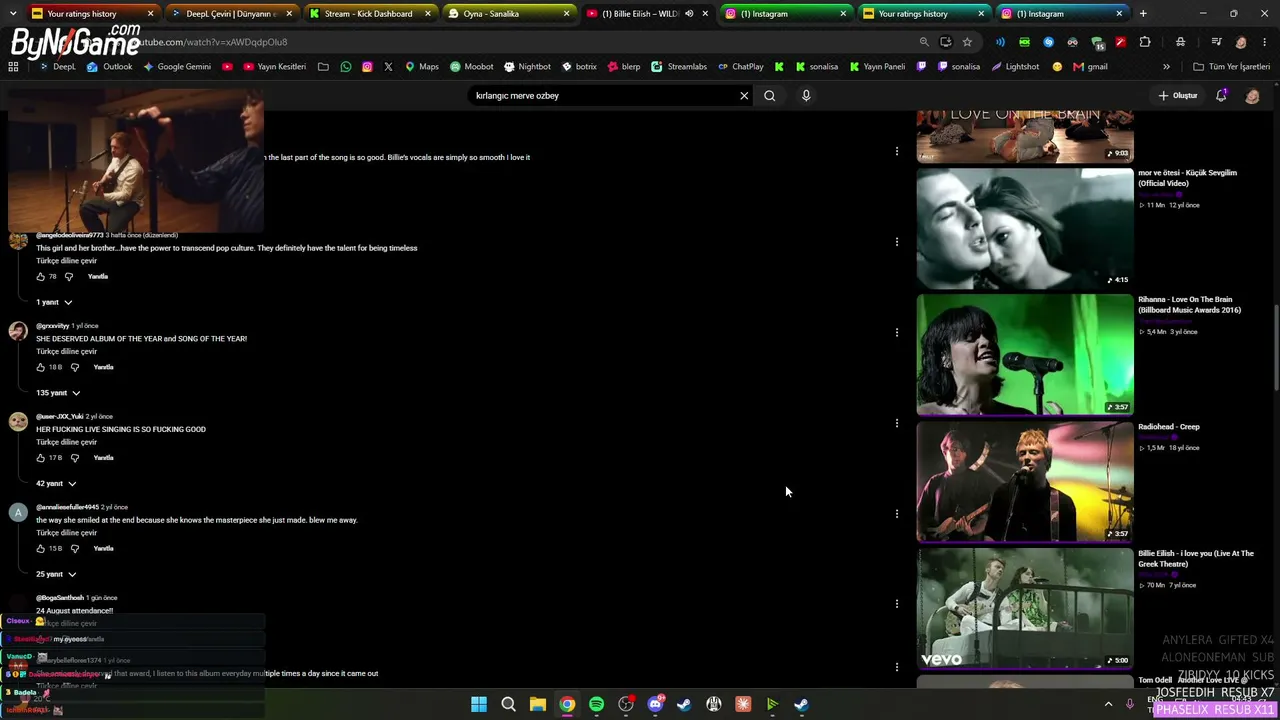Clear the YouTube search box text
Viewport: 1280px width, 720px height.
744,96
